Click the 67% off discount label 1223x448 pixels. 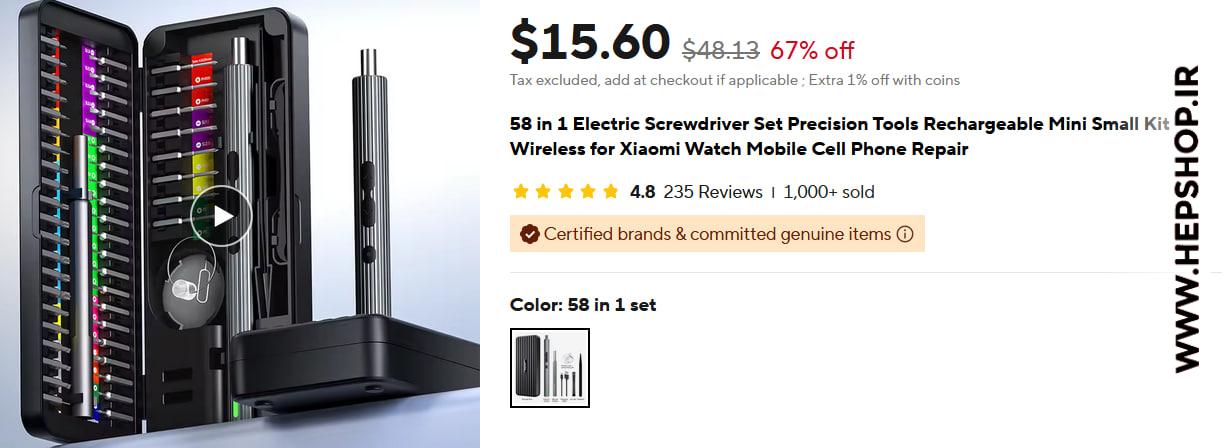(x=812, y=49)
